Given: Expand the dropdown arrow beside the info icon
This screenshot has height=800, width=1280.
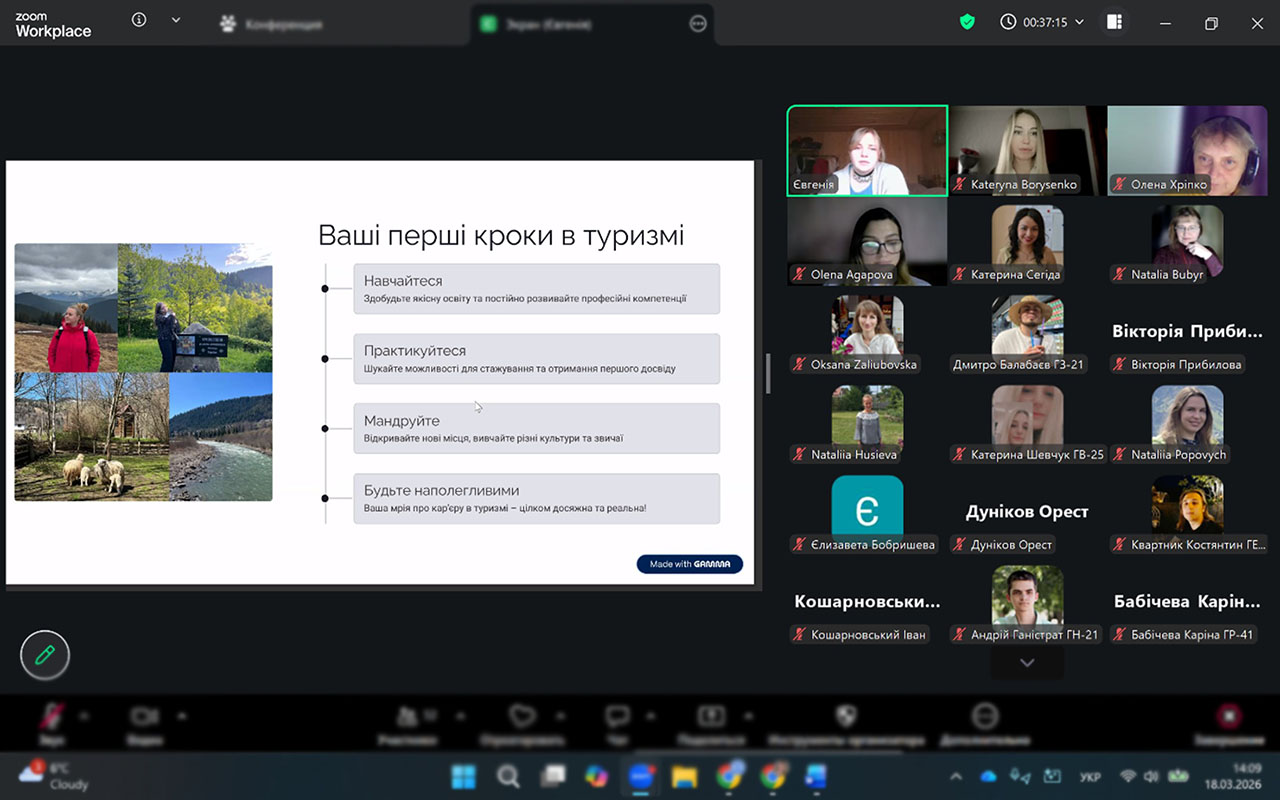Looking at the screenshot, I should [x=176, y=21].
